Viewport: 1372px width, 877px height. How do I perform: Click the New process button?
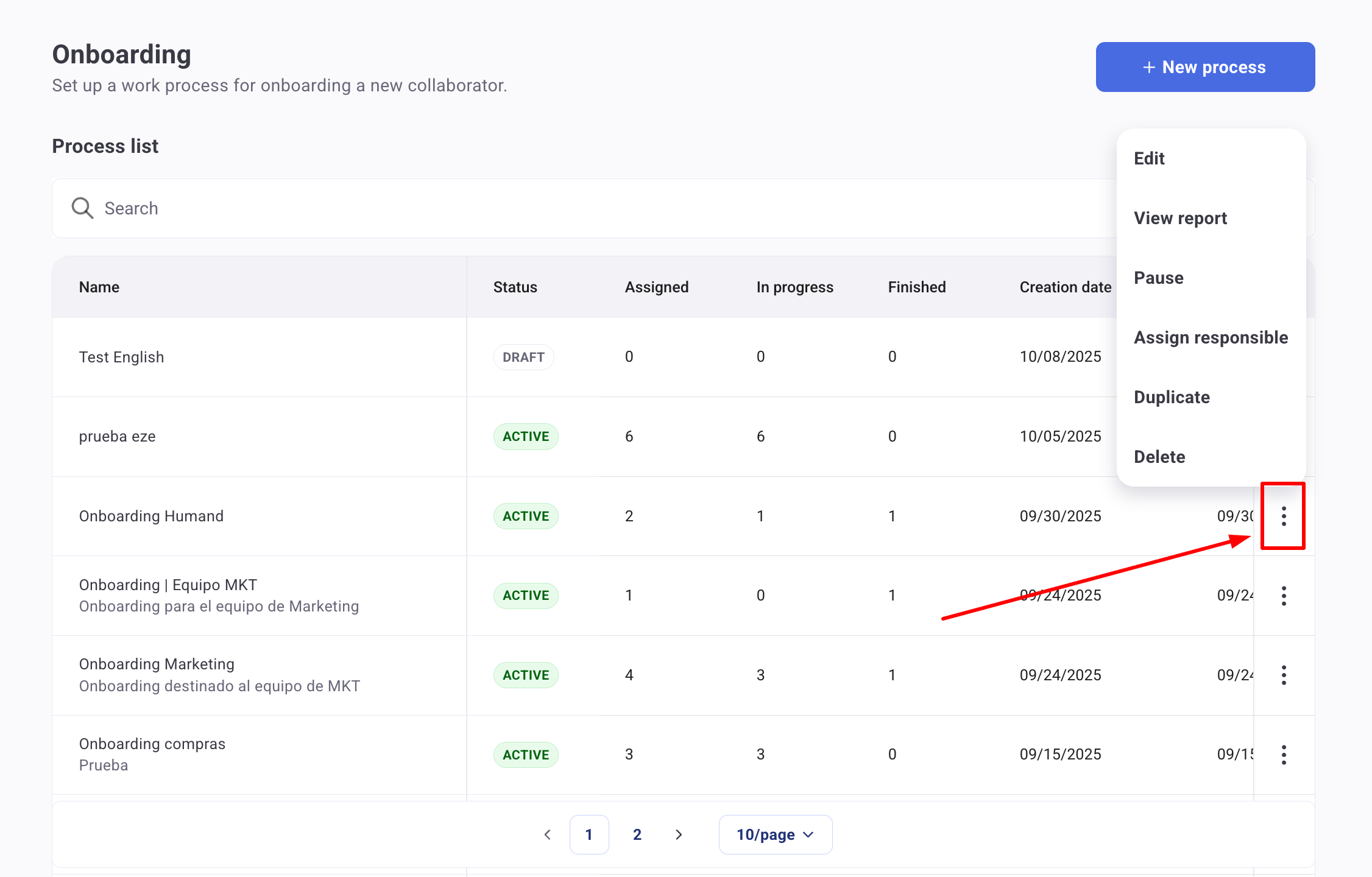point(1204,67)
